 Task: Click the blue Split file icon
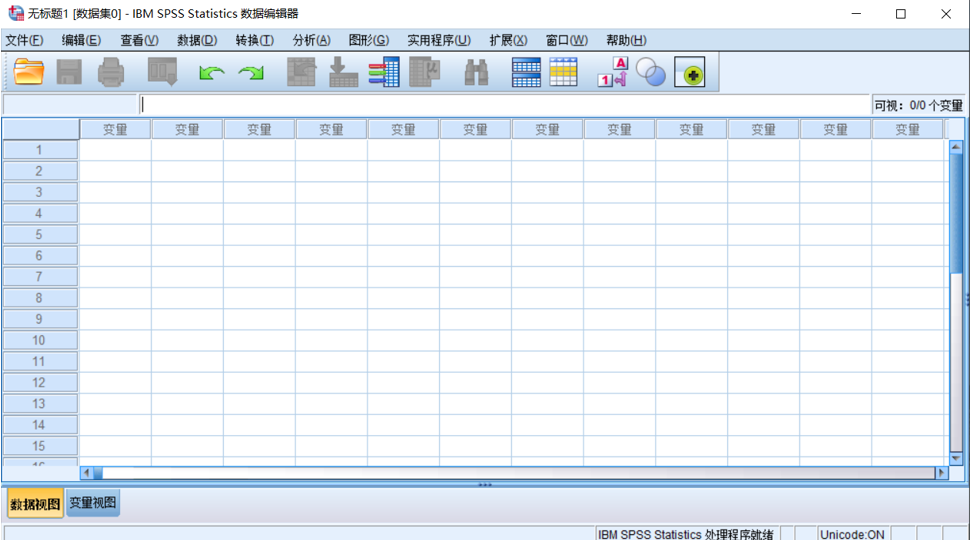(526, 72)
